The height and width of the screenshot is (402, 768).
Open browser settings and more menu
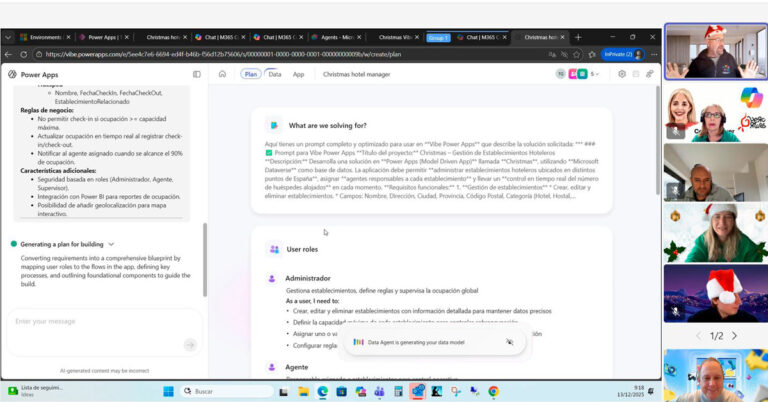(x=654, y=54)
